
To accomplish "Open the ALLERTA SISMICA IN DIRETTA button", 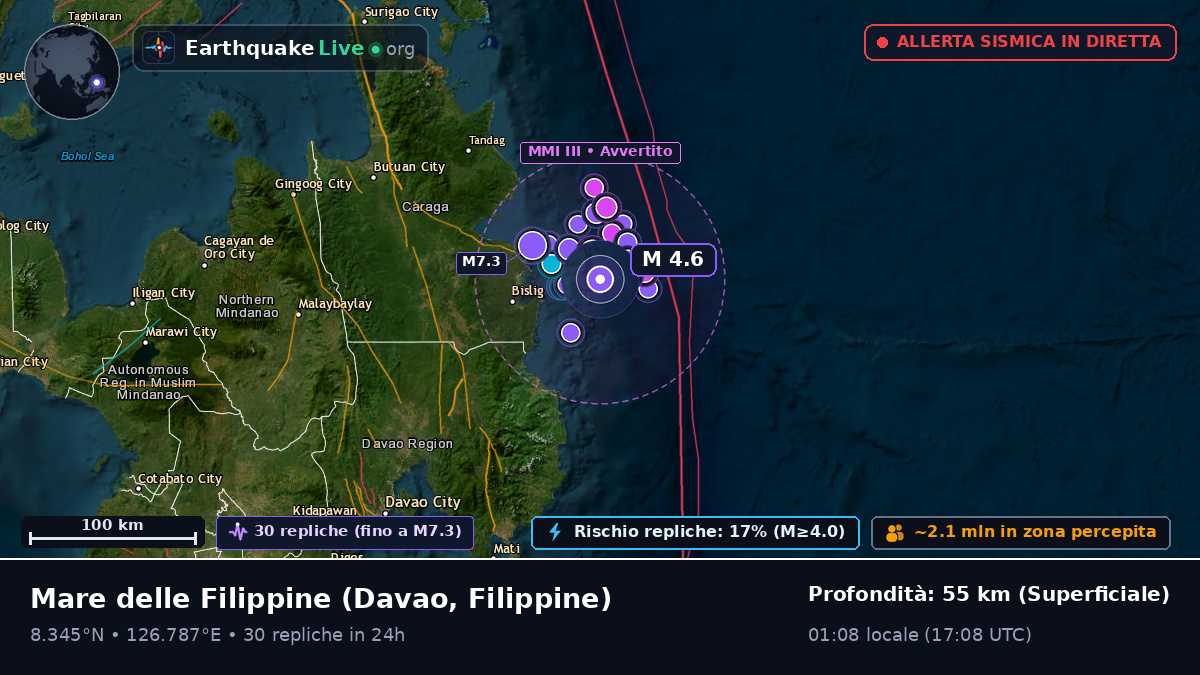I will (1020, 42).
